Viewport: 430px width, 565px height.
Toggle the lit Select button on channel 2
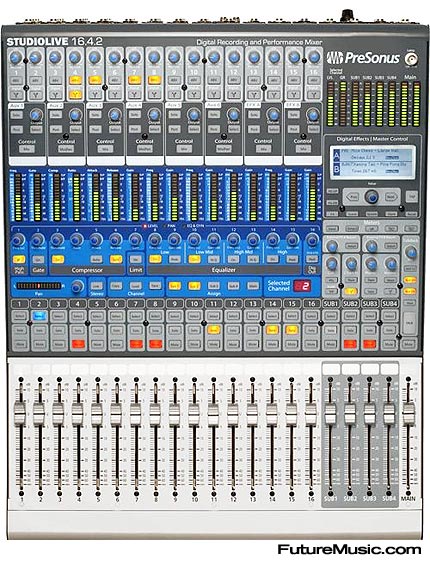click(x=39, y=316)
